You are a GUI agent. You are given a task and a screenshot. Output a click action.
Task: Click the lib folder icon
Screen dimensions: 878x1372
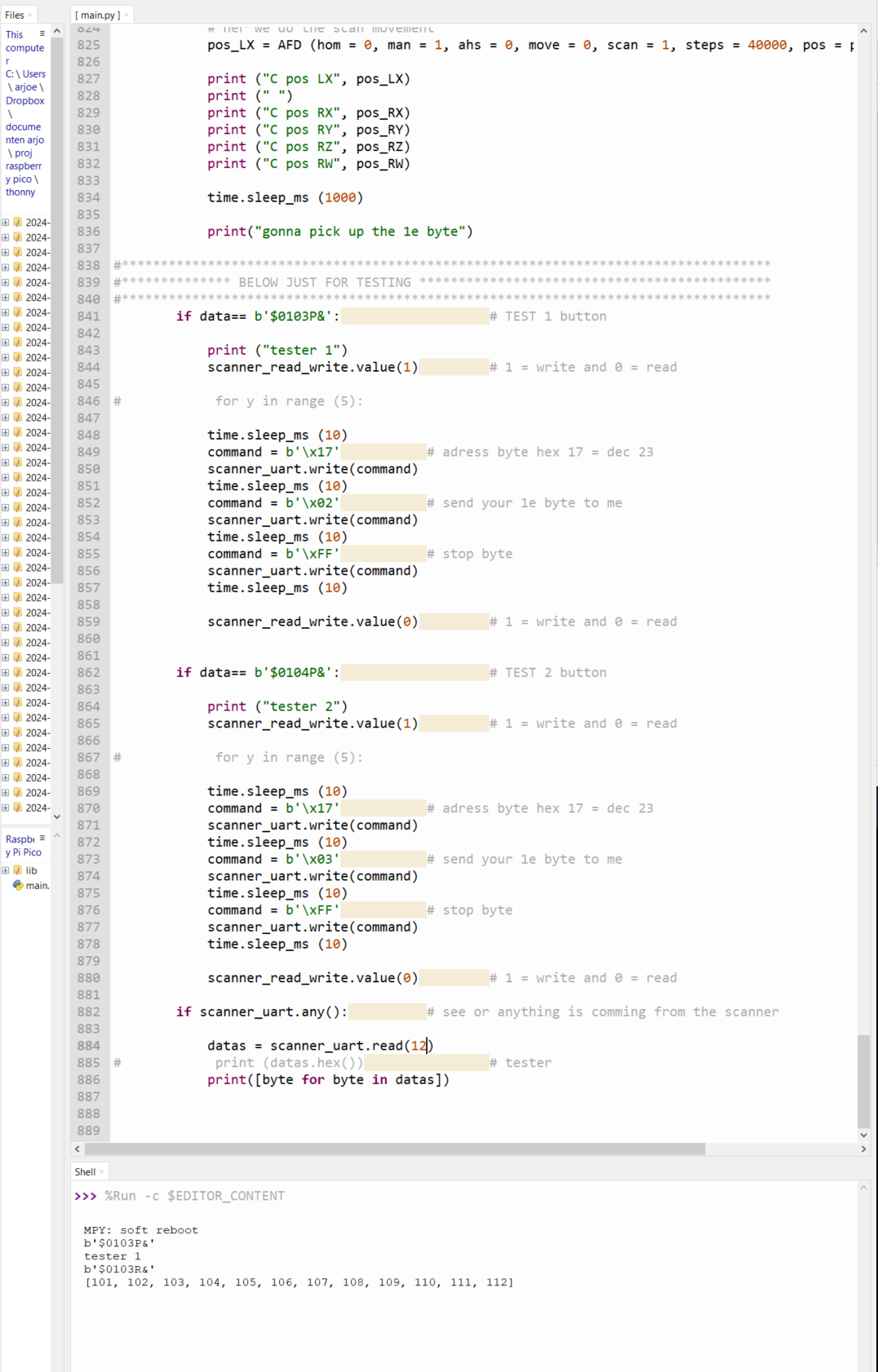pyautogui.click(x=18, y=870)
